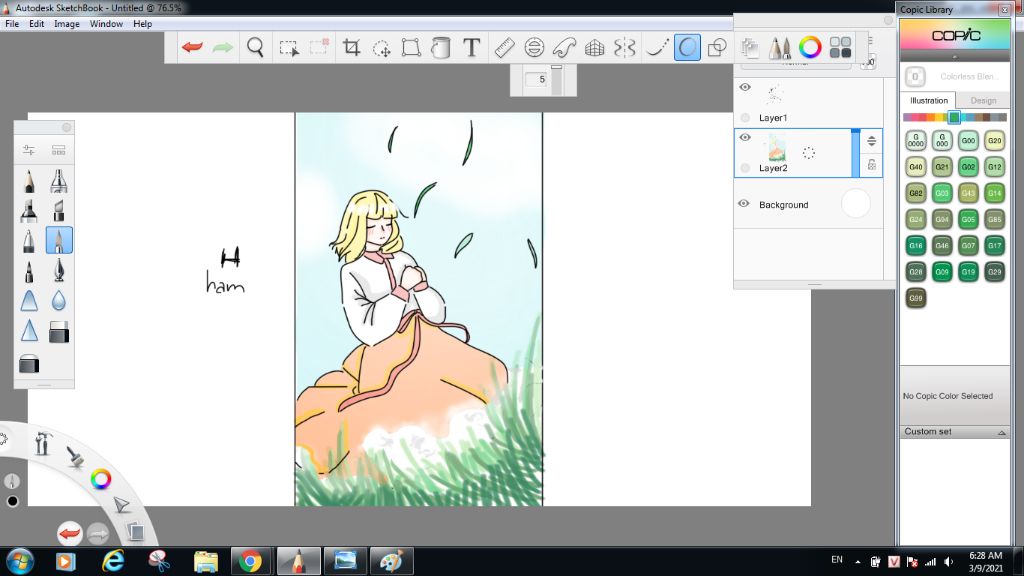The width and height of the screenshot is (1024, 576).
Task: Toggle the Layer2 lock circle
Action: pos(745,168)
